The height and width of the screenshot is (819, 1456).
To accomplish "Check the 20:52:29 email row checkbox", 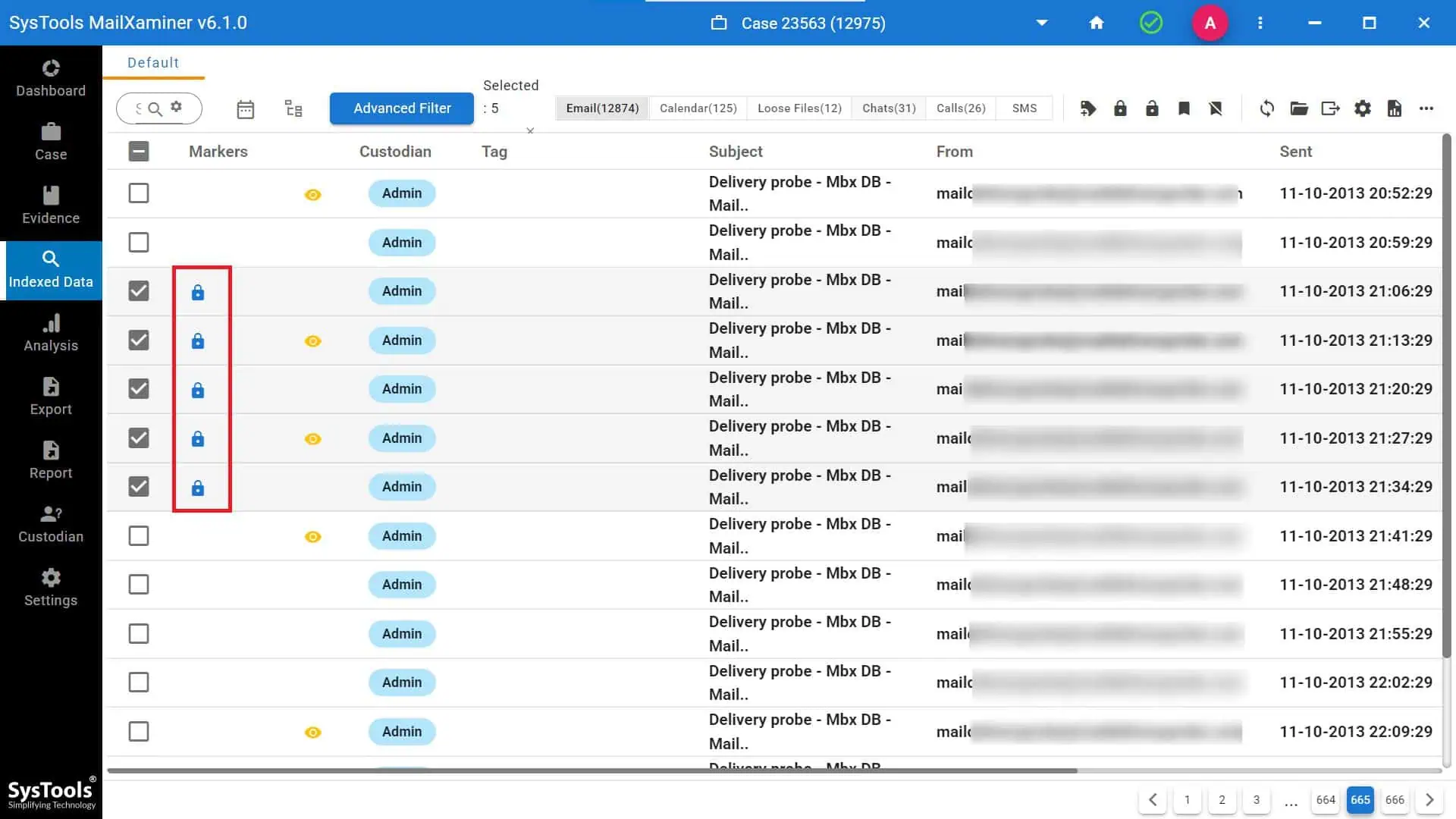I will pos(139,193).
